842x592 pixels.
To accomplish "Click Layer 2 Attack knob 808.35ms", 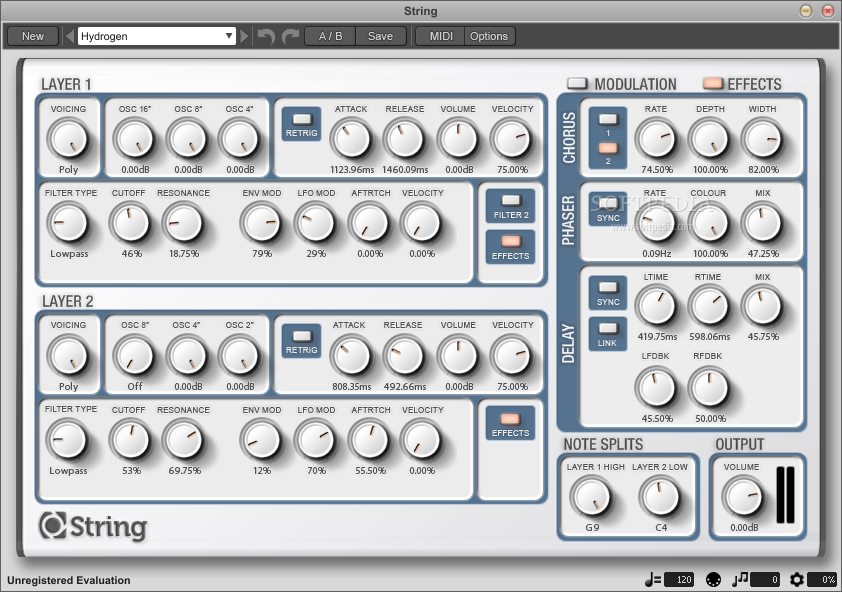I will (351, 356).
